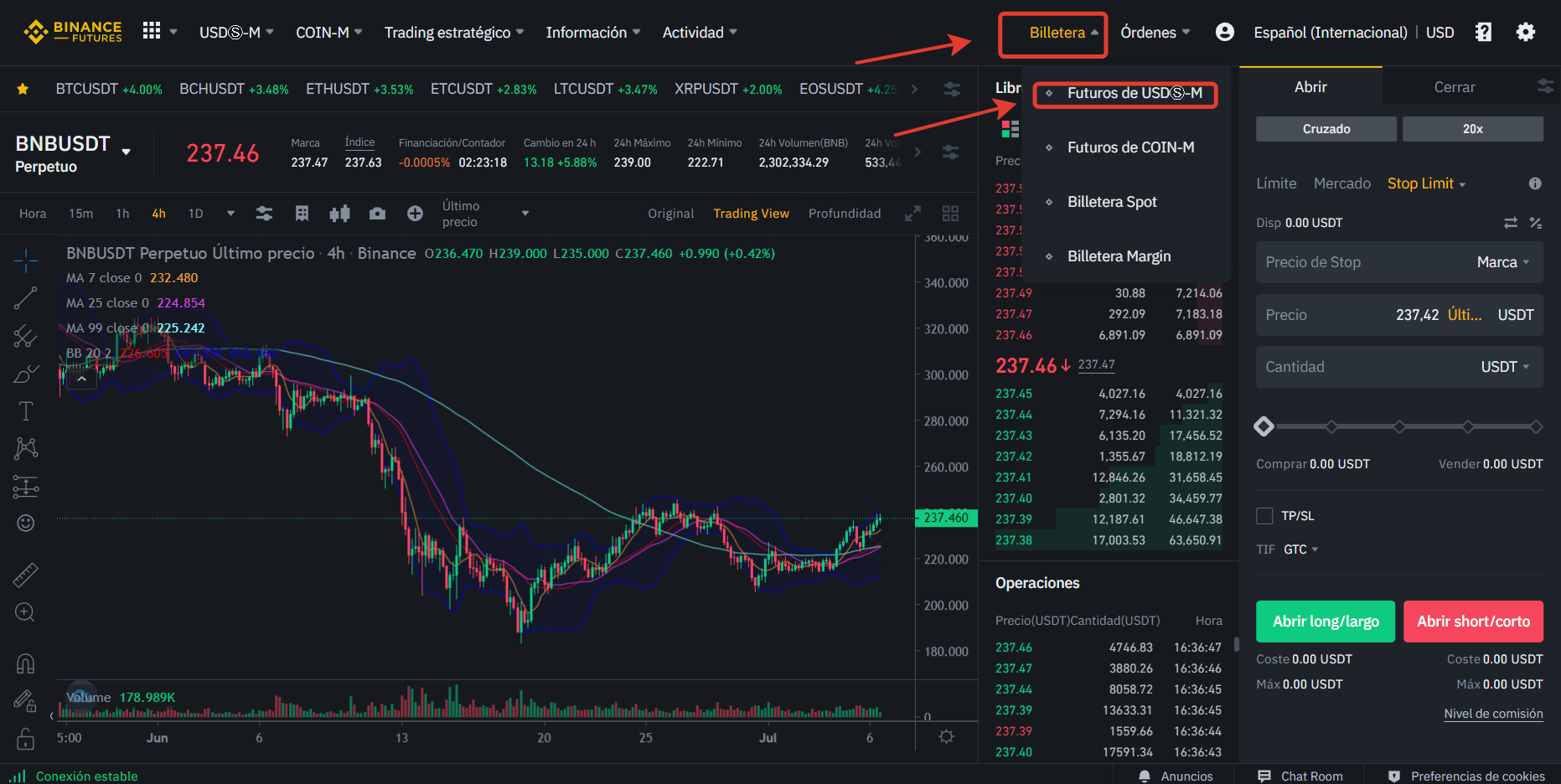Open Nivel de comisión link
The height and width of the screenshot is (784, 1561).
pyautogui.click(x=1493, y=714)
